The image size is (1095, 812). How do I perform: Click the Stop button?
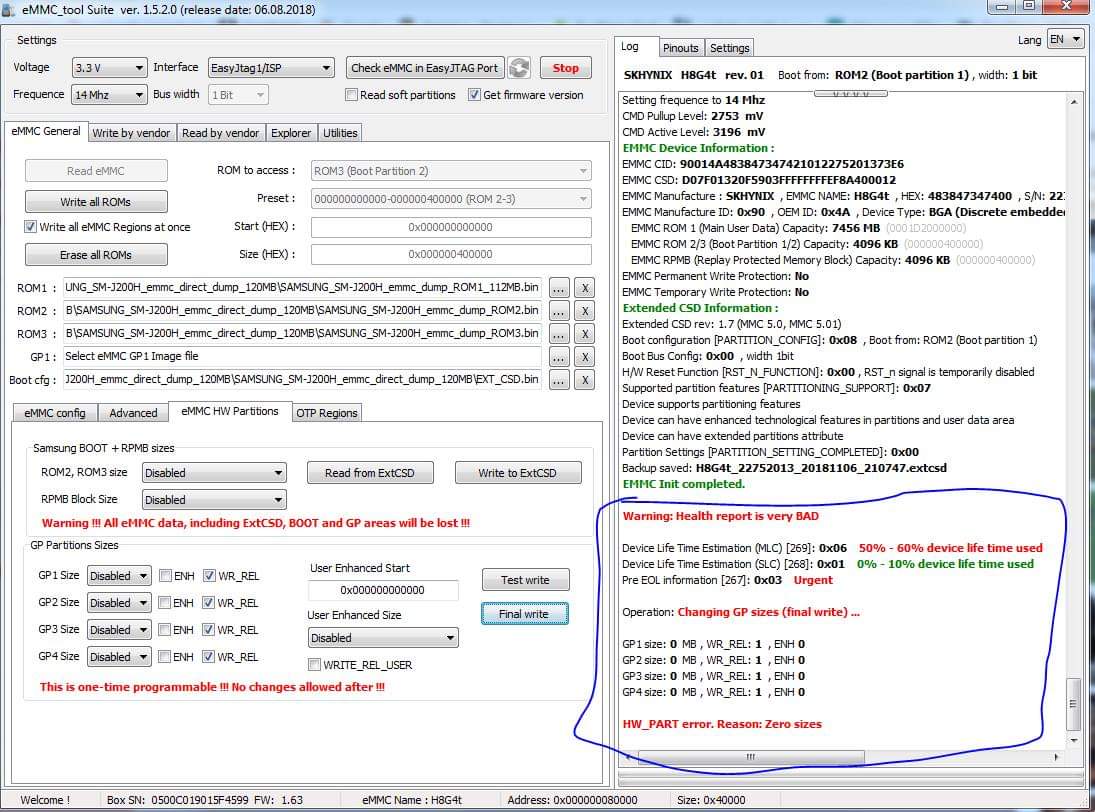(x=566, y=68)
